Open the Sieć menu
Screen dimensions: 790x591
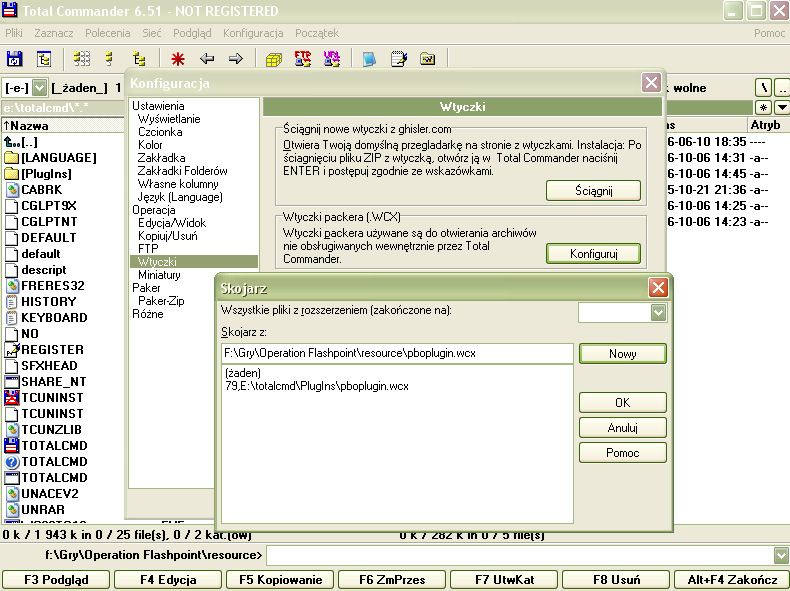pyautogui.click(x=152, y=33)
